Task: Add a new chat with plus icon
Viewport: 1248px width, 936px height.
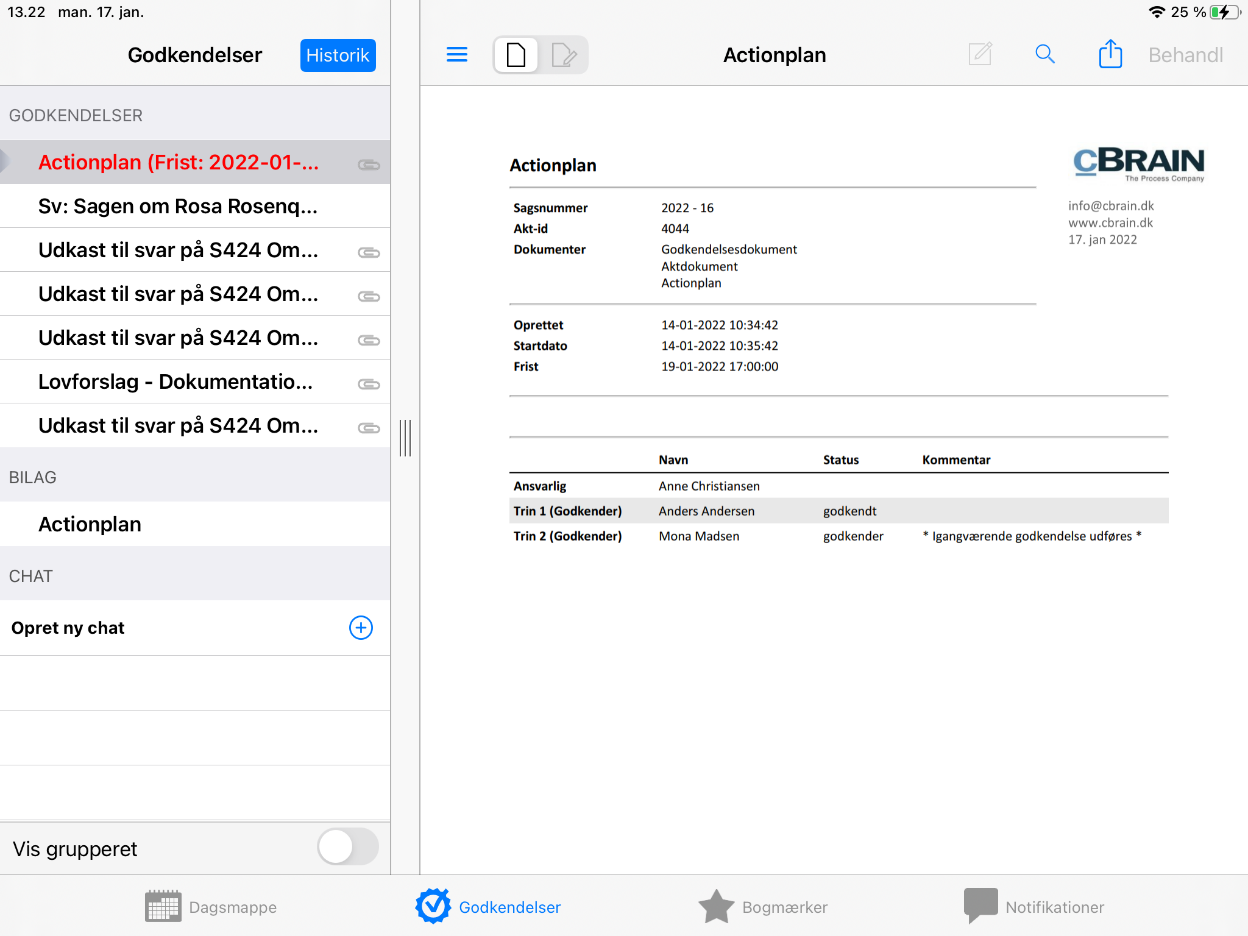Action: [x=360, y=628]
